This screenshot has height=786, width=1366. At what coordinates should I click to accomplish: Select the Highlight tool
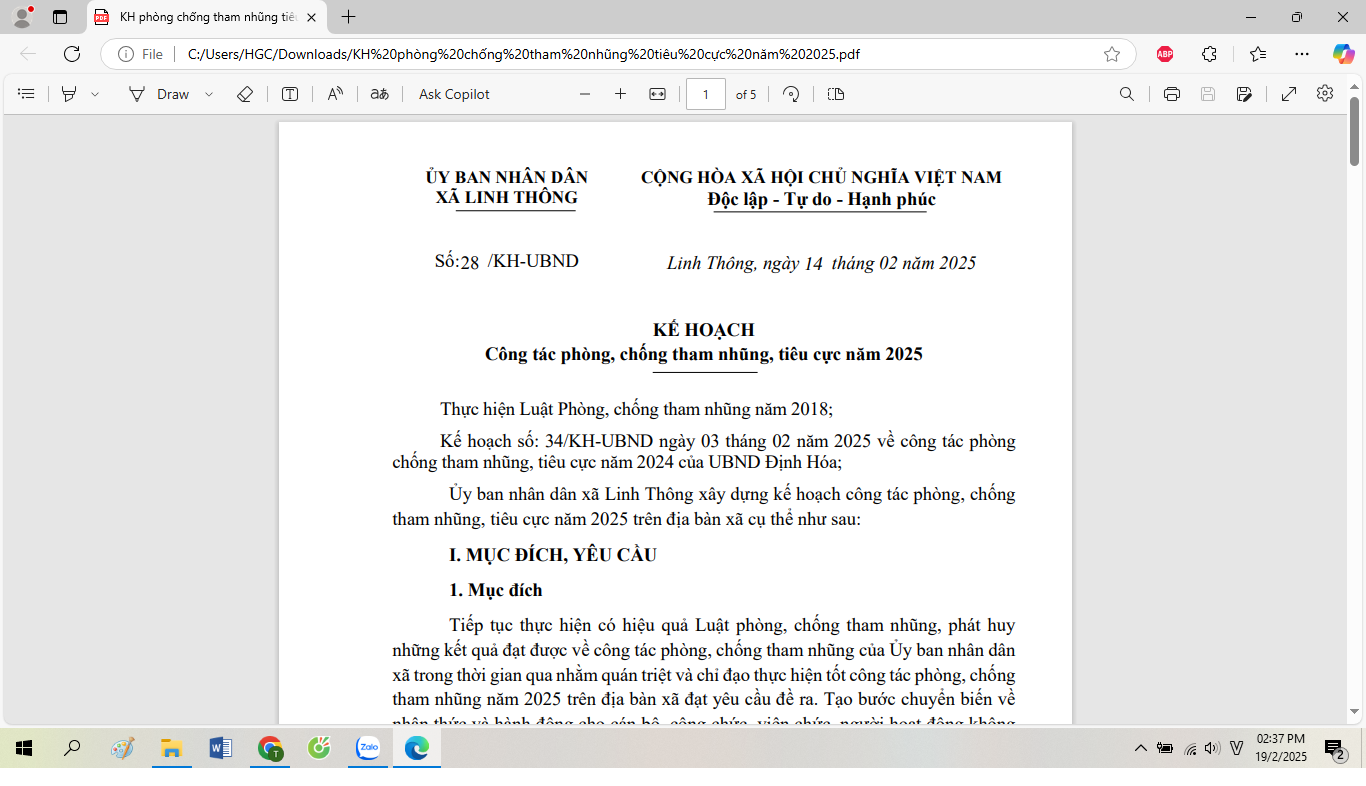69,94
